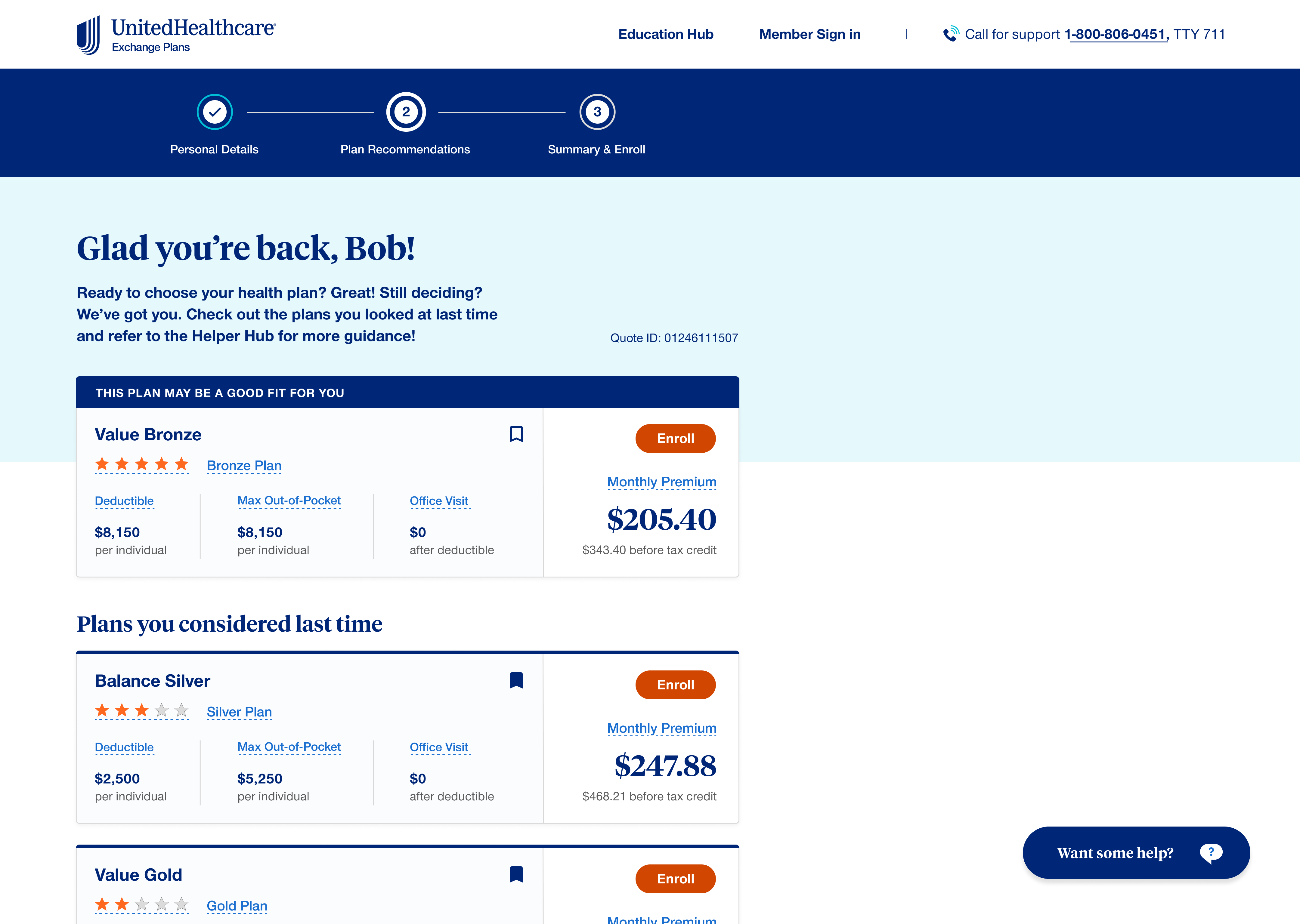Image resolution: width=1300 pixels, height=924 pixels.
Task: Go to completed Personal Details step
Action: tap(215, 112)
